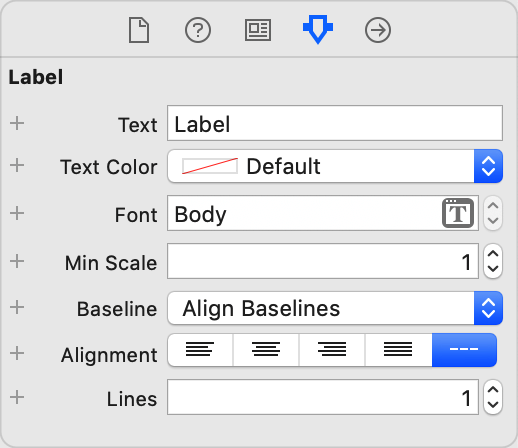Open the font picker T icon
Image resolution: width=518 pixels, height=448 pixels.
(458, 213)
